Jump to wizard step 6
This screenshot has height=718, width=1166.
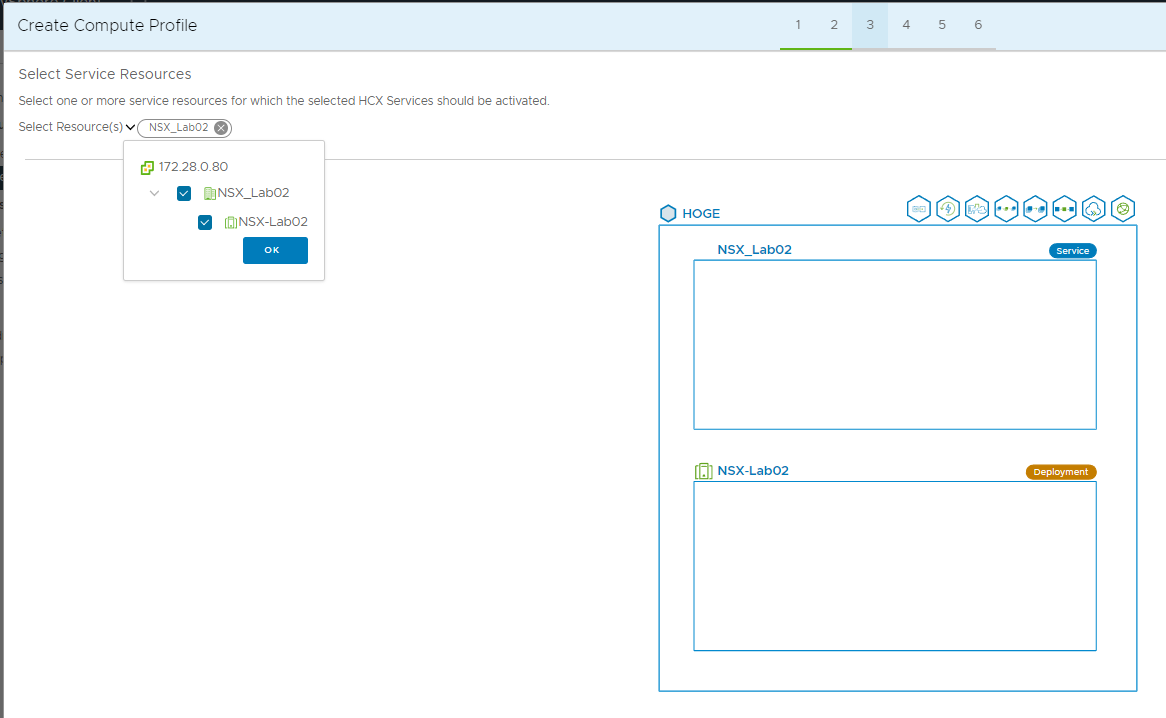tap(978, 25)
